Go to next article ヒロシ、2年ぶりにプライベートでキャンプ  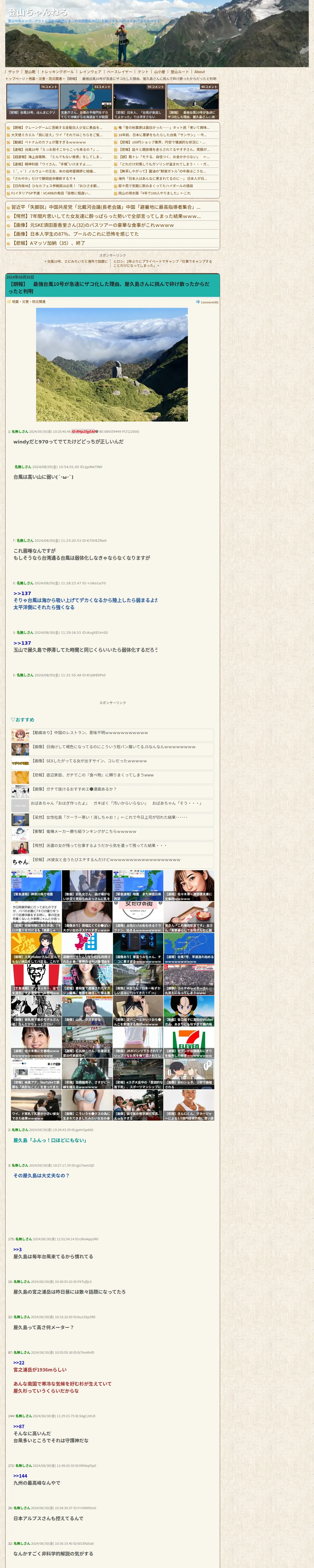point(163,264)
